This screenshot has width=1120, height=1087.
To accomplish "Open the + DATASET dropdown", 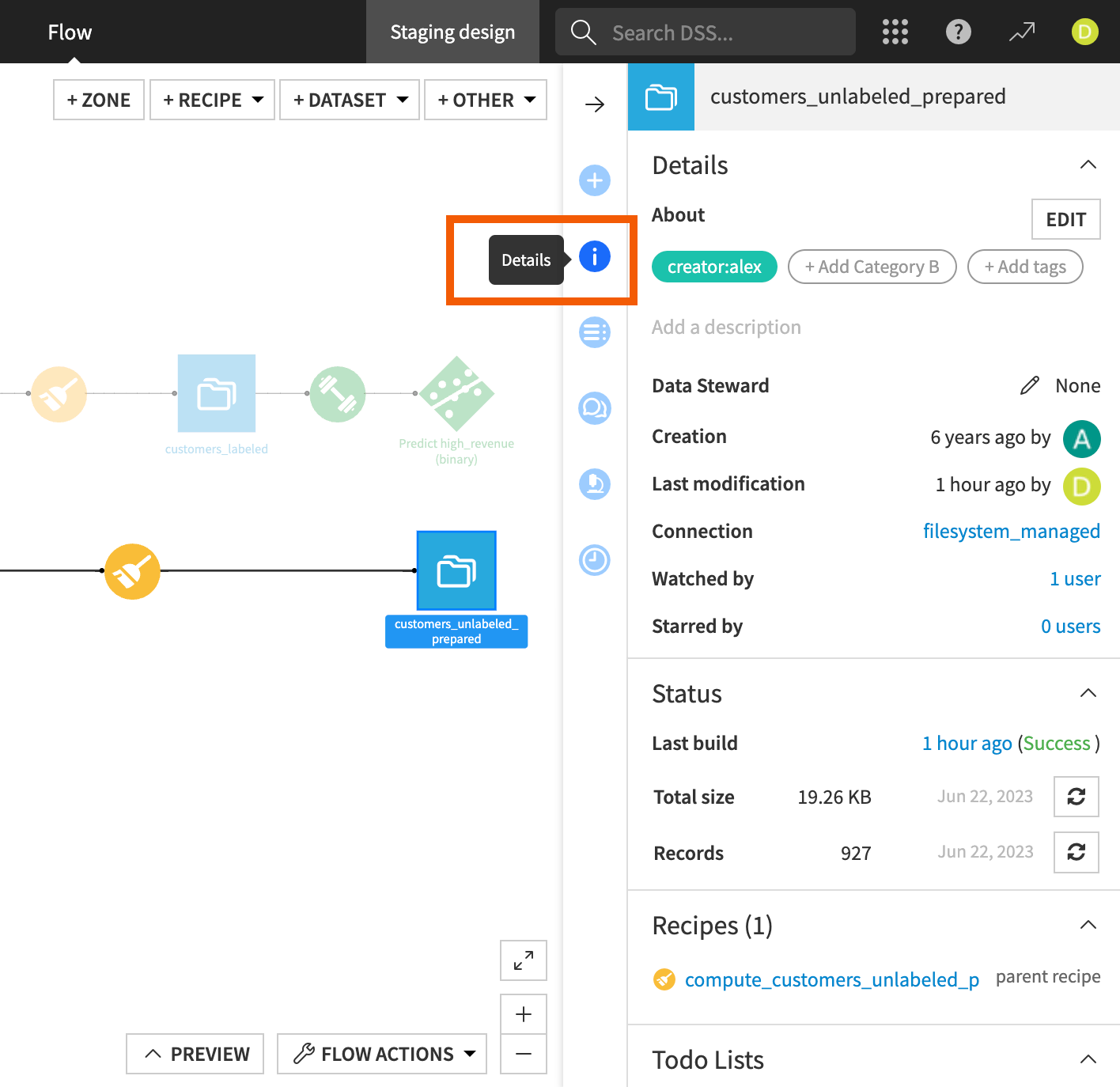I will [x=350, y=100].
